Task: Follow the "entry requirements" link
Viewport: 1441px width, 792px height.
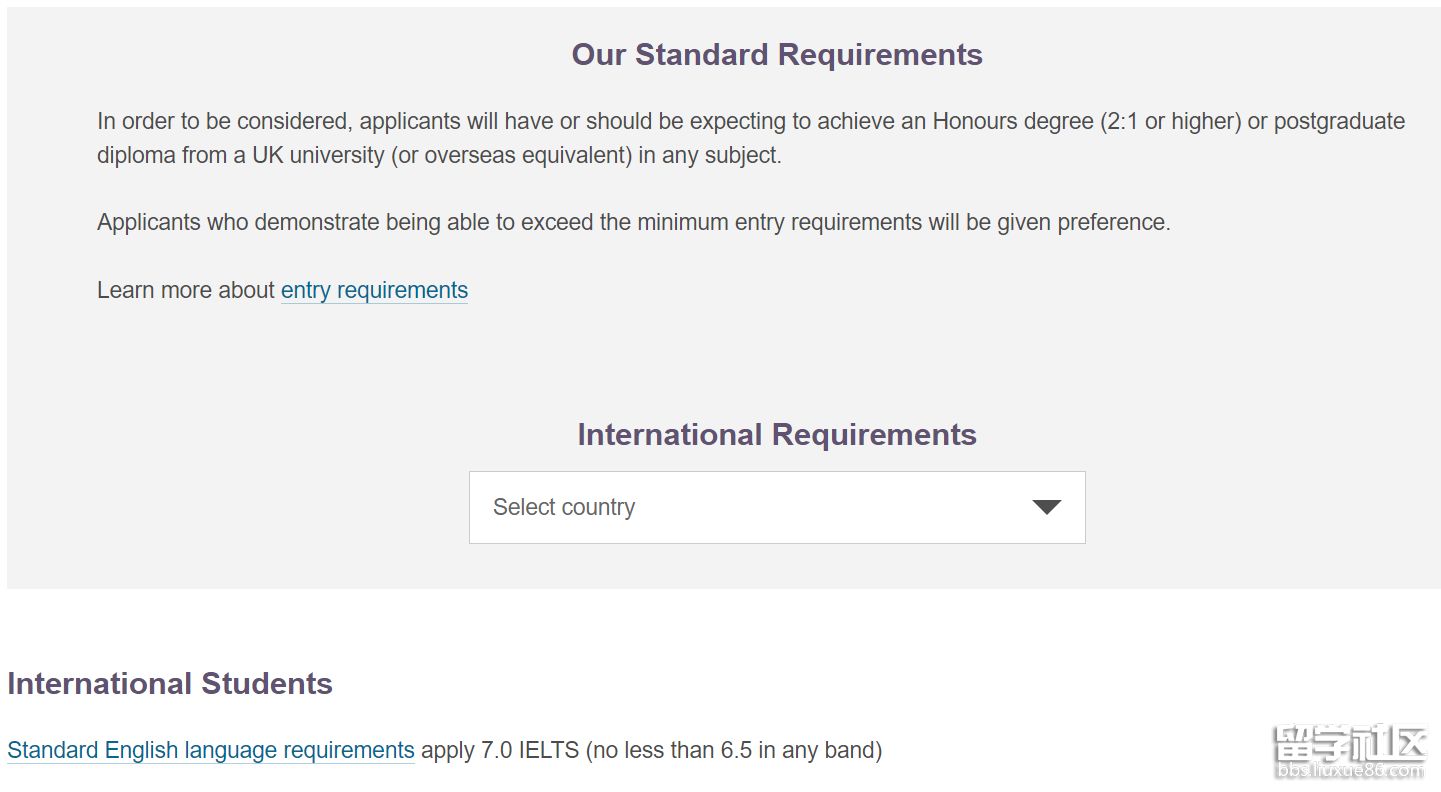Action: (374, 290)
